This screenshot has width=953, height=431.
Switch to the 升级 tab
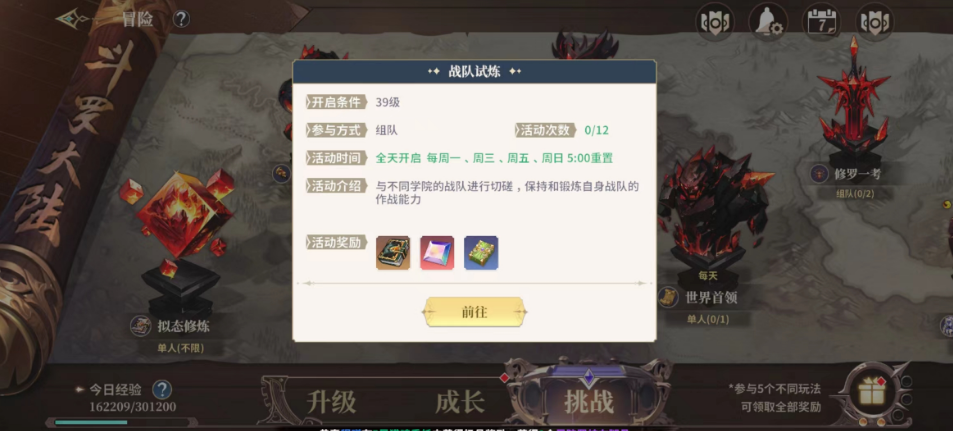point(331,401)
